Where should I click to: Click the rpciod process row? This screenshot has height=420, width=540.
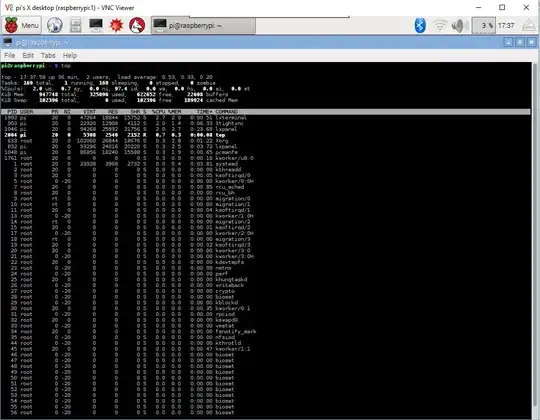(265, 314)
